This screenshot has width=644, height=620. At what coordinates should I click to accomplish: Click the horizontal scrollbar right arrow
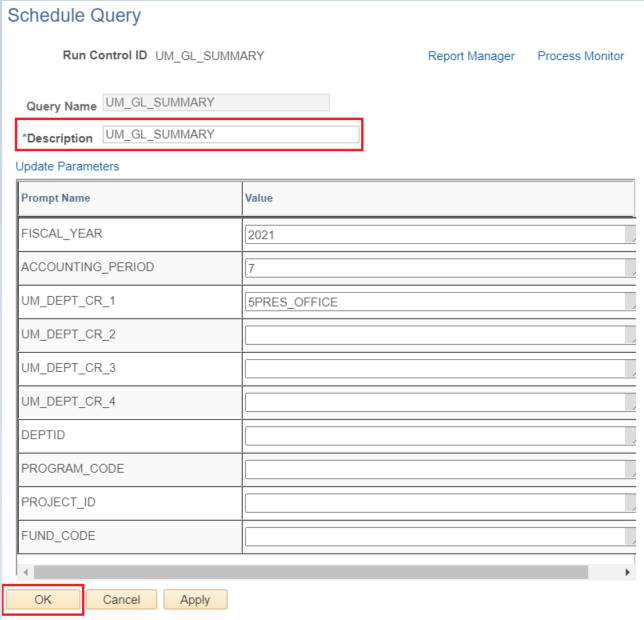[x=627, y=572]
